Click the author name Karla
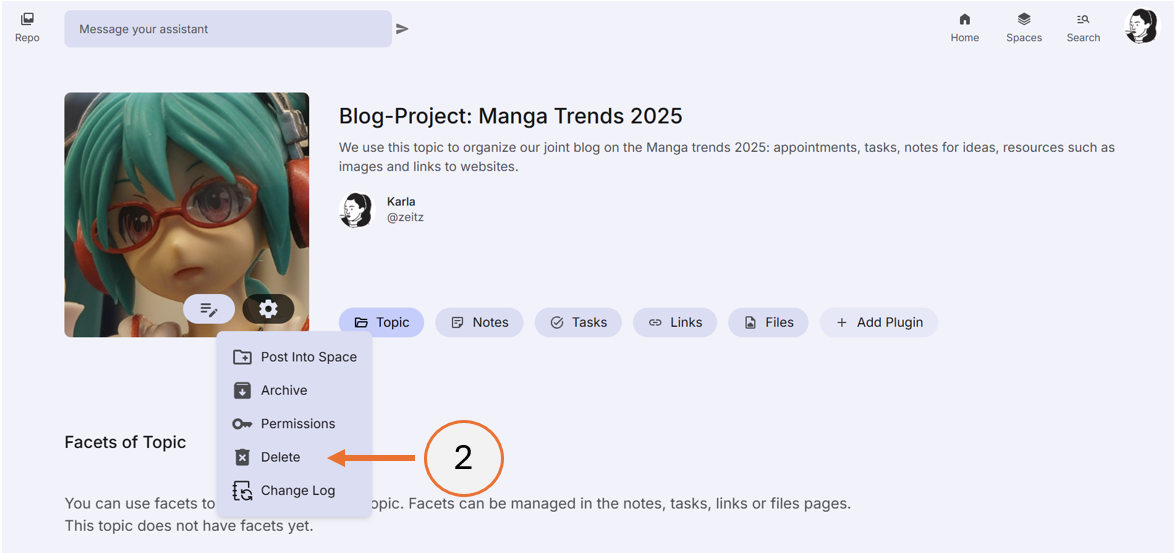Viewport: 1174px width, 553px height. pos(401,201)
